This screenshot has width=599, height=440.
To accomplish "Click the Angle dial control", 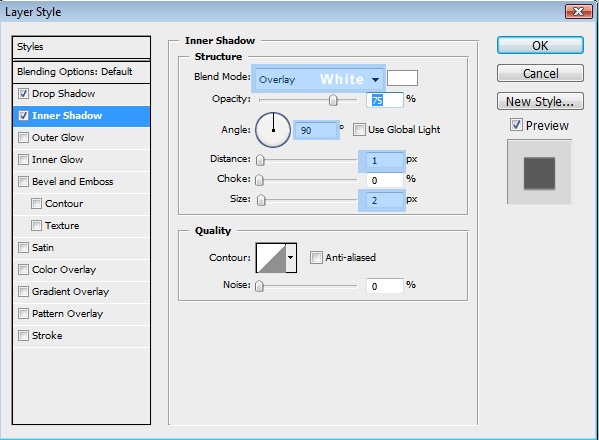I will point(273,130).
